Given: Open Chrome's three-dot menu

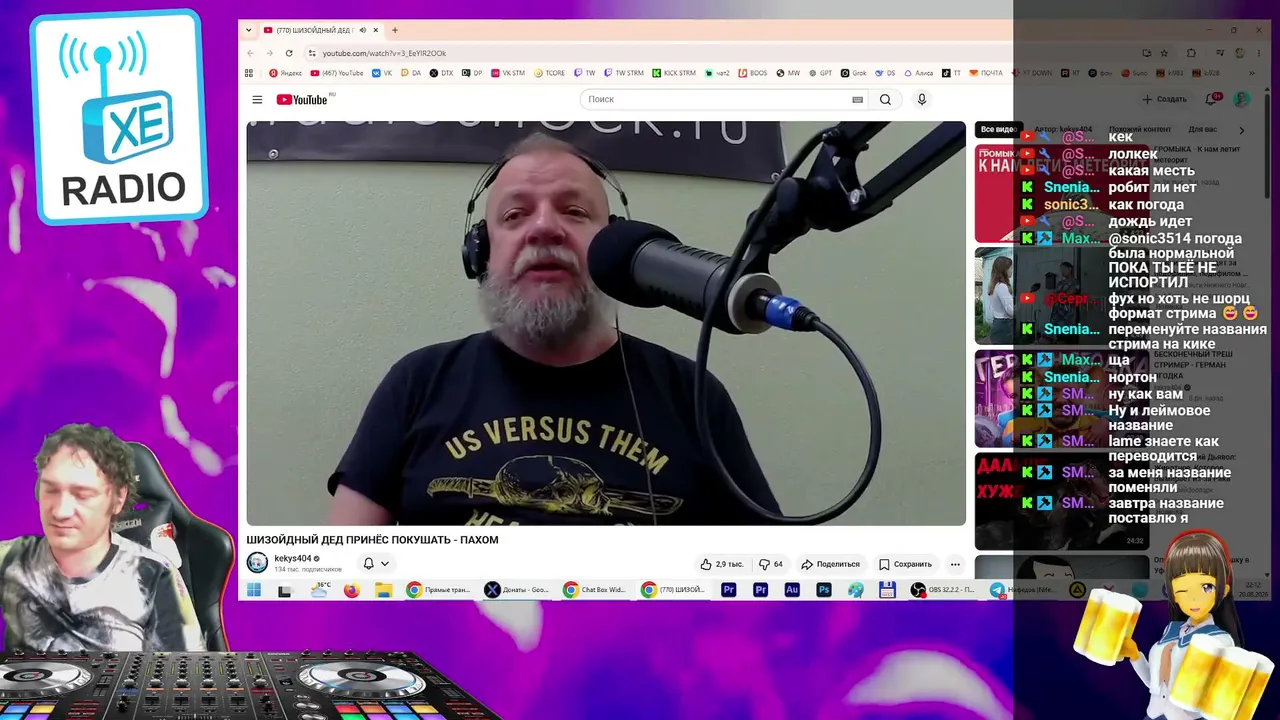Looking at the screenshot, I should tap(1257, 53).
